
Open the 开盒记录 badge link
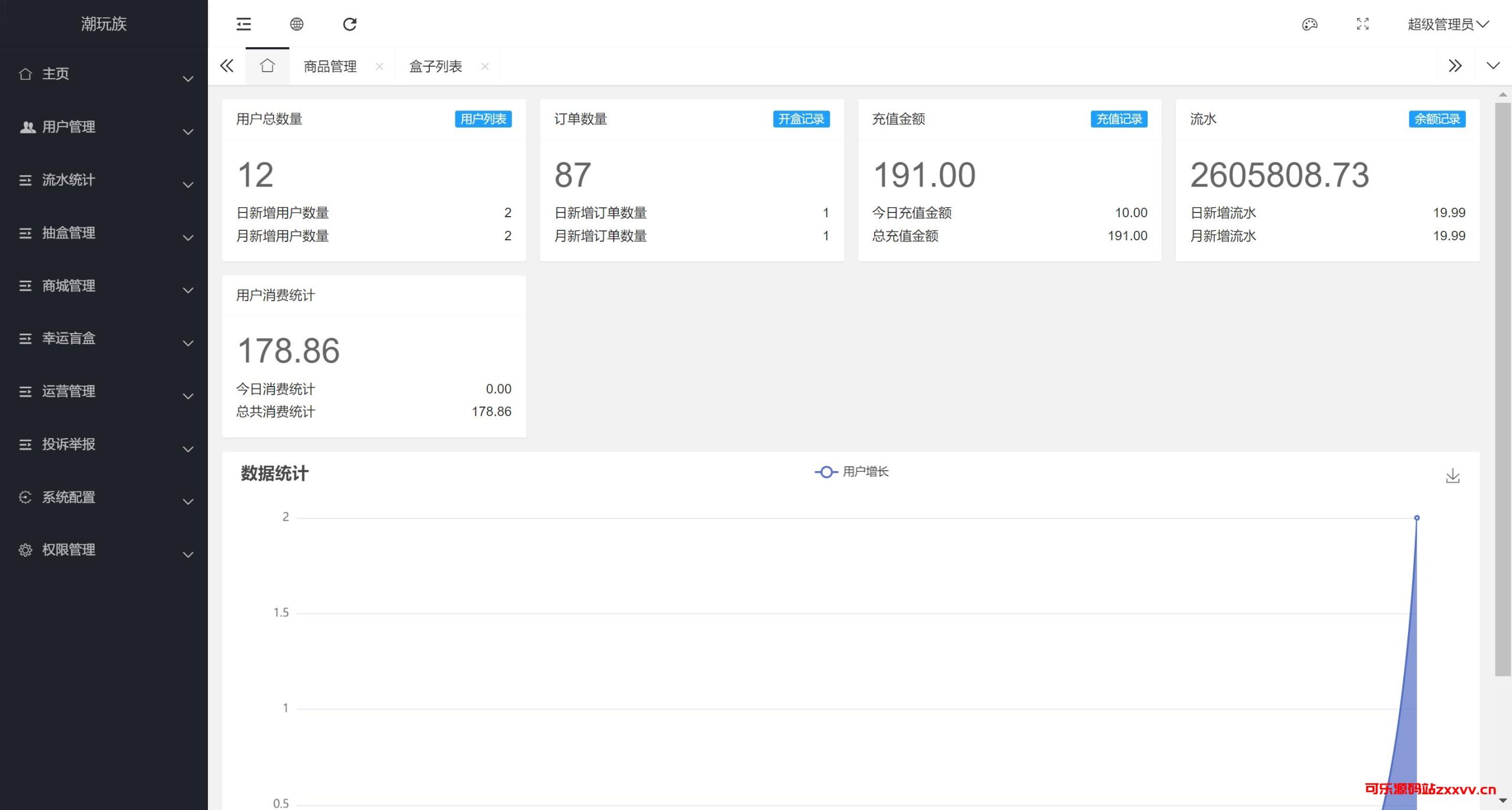801,119
